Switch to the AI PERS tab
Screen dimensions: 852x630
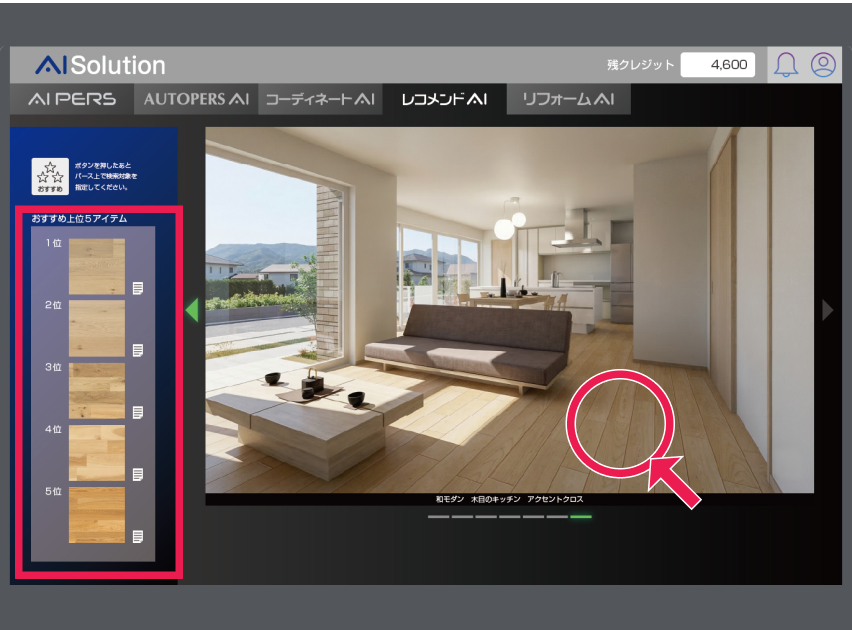[x=72, y=99]
